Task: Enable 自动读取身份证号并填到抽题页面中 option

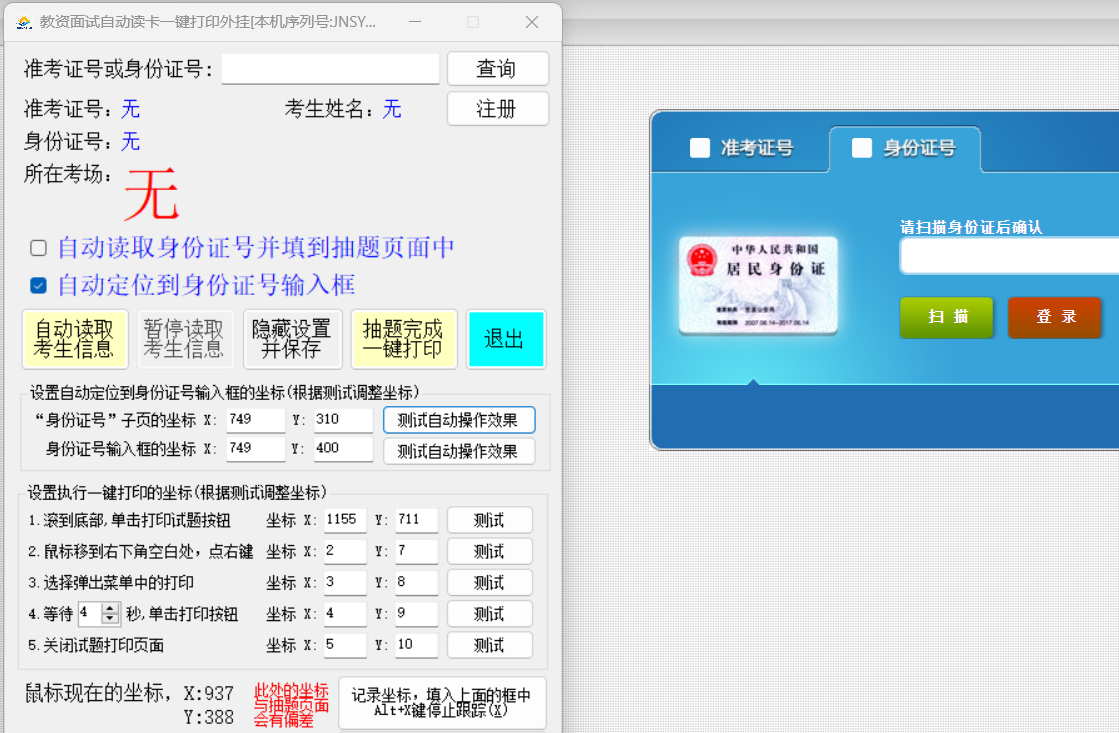Action: click(37, 247)
